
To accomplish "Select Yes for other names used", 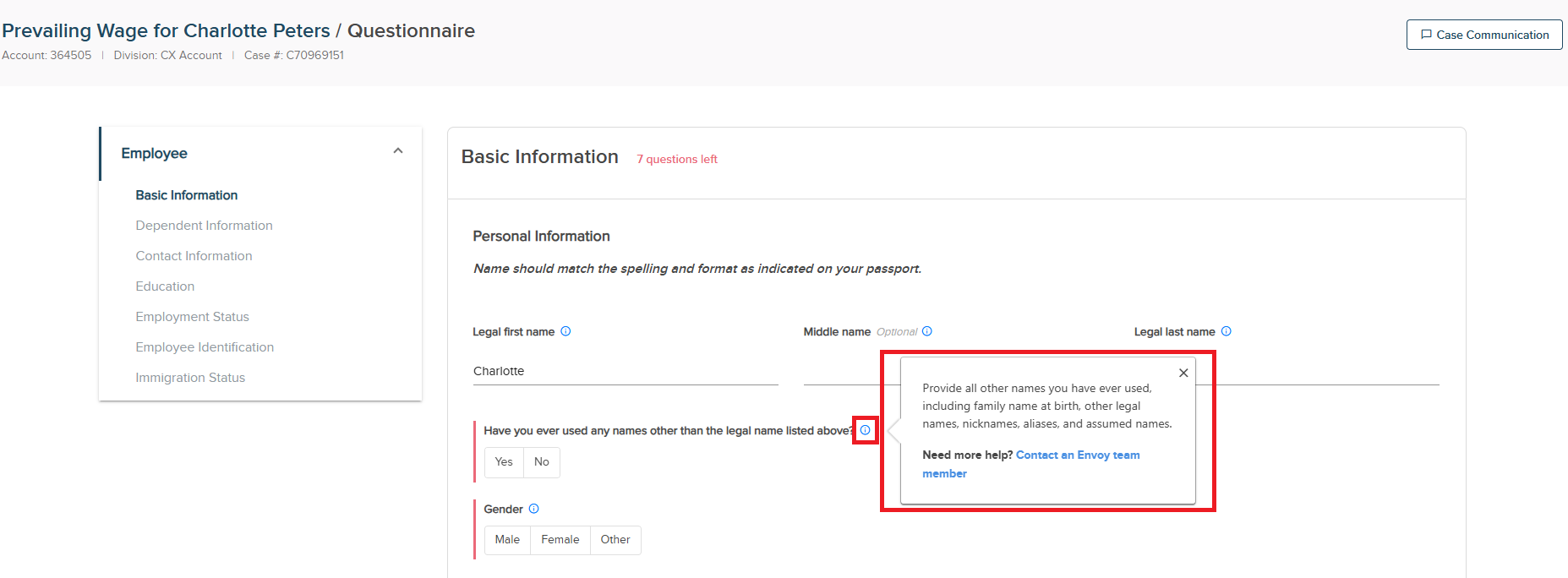I will pos(504,462).
